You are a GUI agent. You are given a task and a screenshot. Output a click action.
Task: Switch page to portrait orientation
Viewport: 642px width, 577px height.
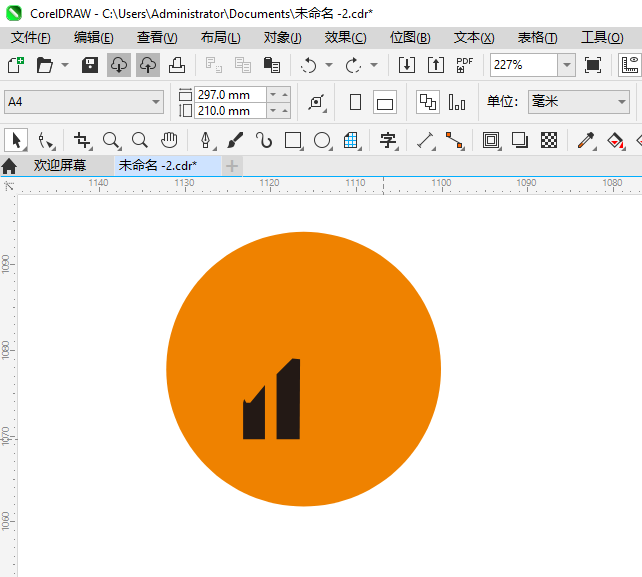click(x=355, y=102)
